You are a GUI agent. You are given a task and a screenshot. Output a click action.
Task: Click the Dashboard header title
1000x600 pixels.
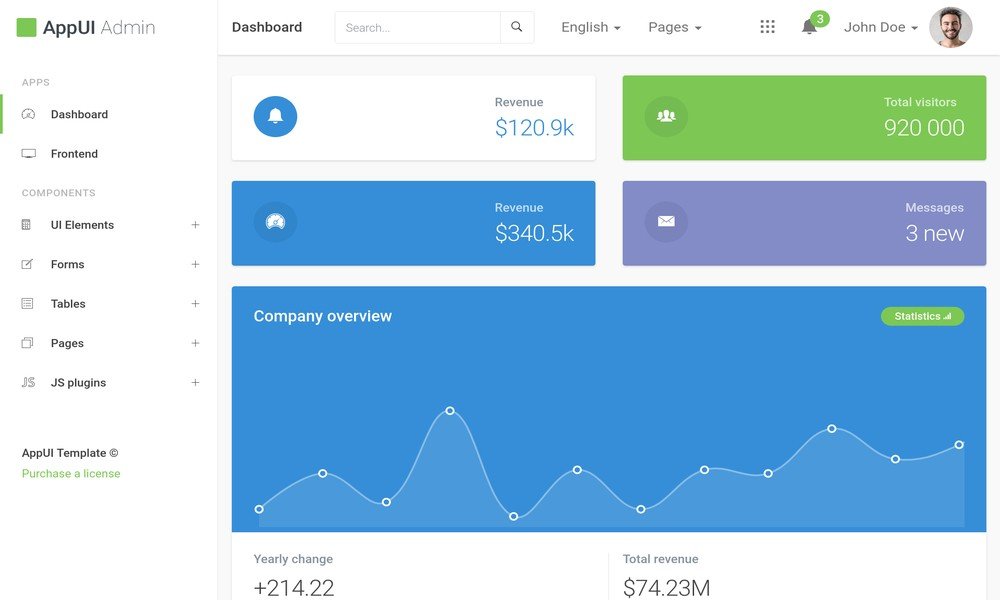267,27
